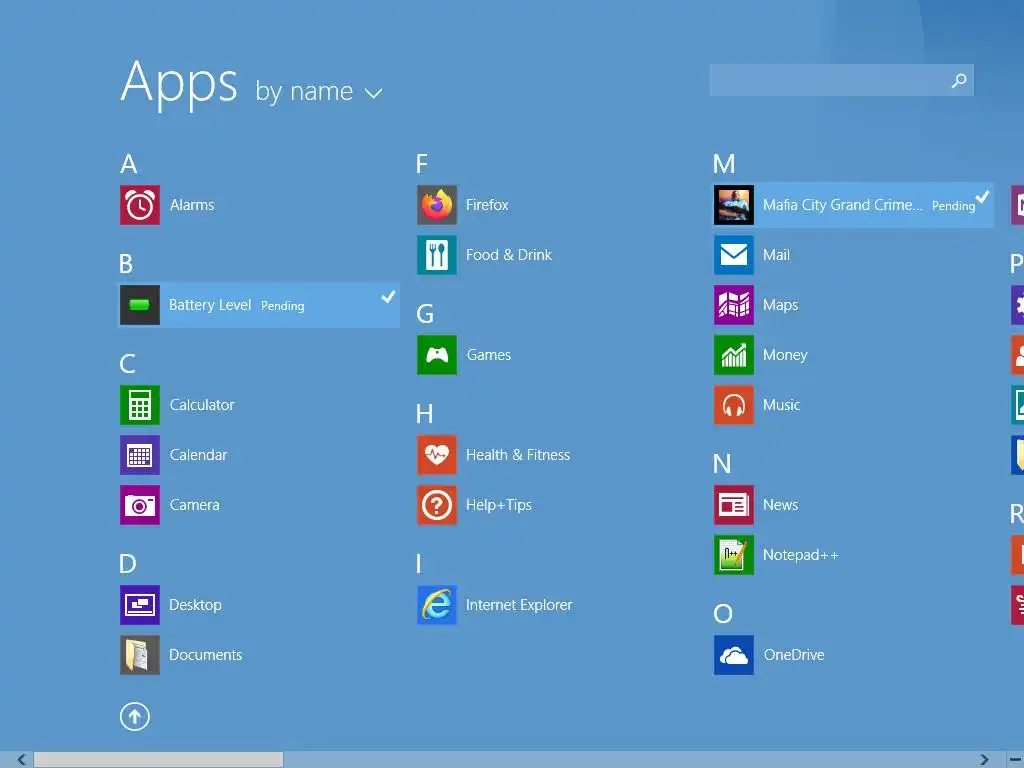Launch the Music headphones icon
Screen dimensions: 1024x768
[x=734, y=405]
